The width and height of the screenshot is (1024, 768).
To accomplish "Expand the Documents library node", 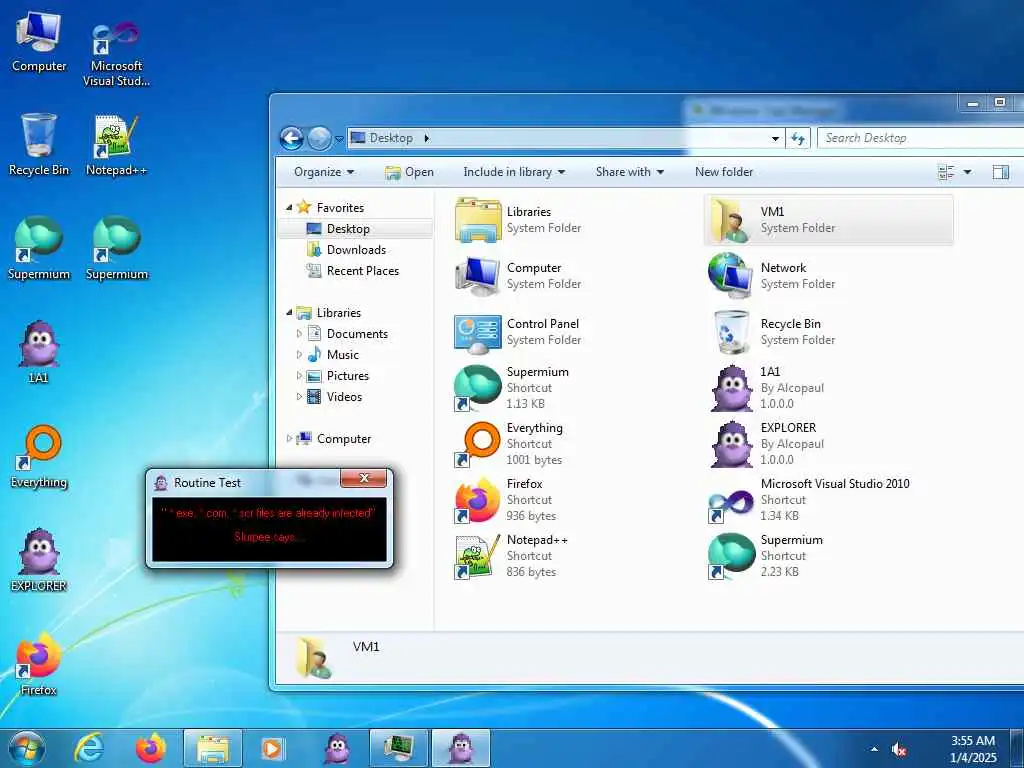I will [x=299, y=334].
